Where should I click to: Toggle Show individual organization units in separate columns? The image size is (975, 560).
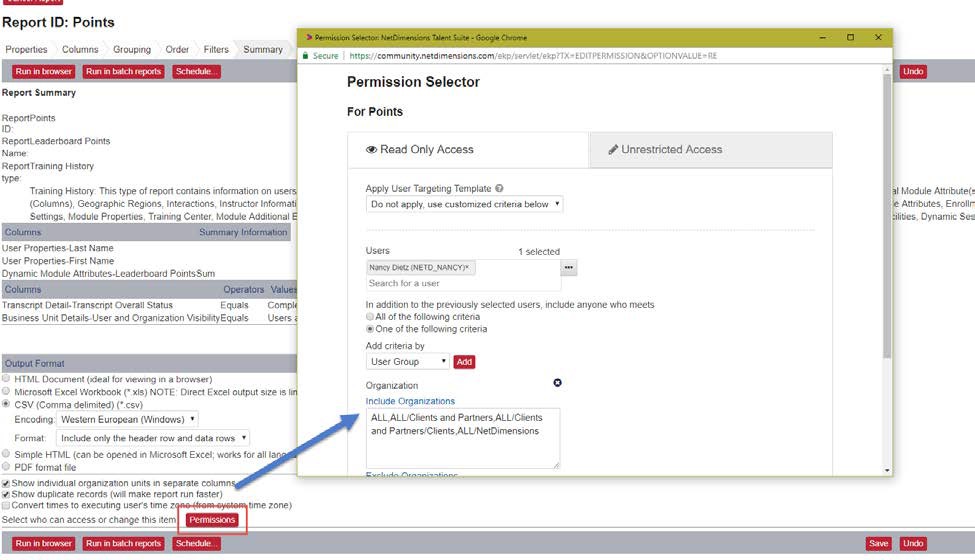(6, 484)
